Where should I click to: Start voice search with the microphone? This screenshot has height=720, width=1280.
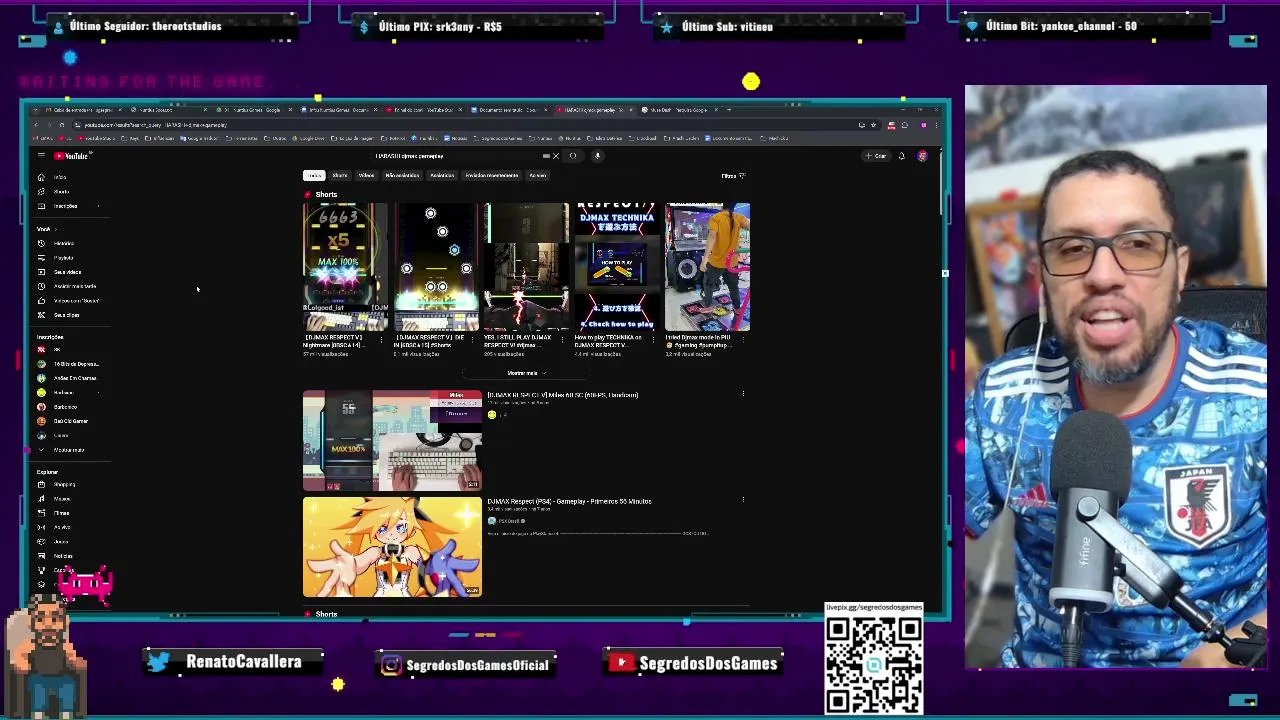[597, 156]
